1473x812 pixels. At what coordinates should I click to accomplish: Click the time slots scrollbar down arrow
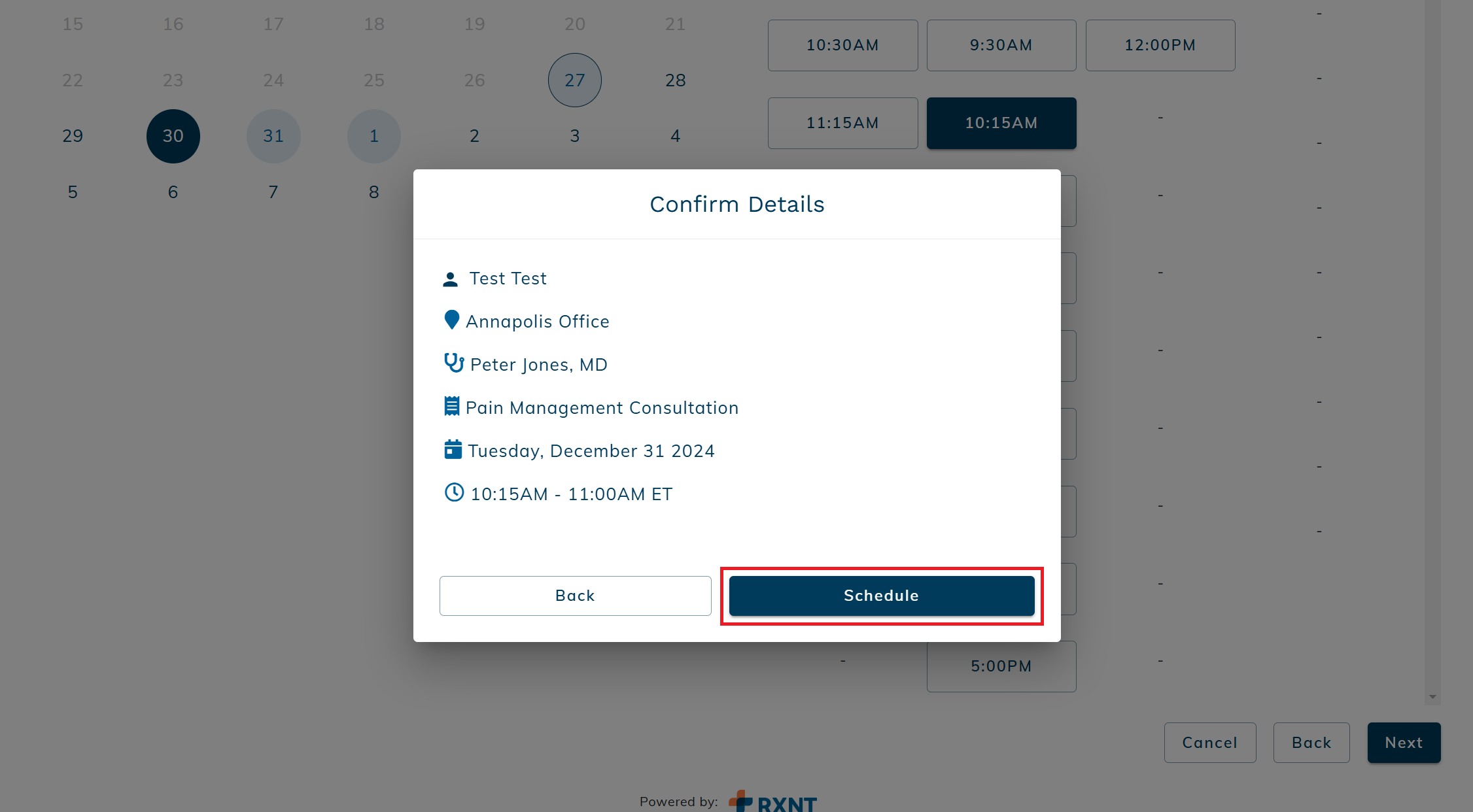pyautogui.click(x=1432, y=697)
